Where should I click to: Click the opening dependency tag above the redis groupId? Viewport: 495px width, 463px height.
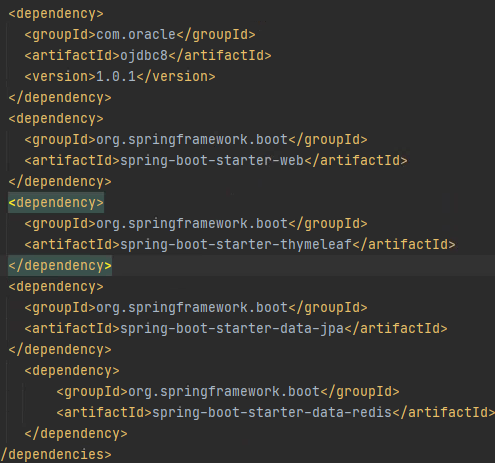click(x=72, y=371)
